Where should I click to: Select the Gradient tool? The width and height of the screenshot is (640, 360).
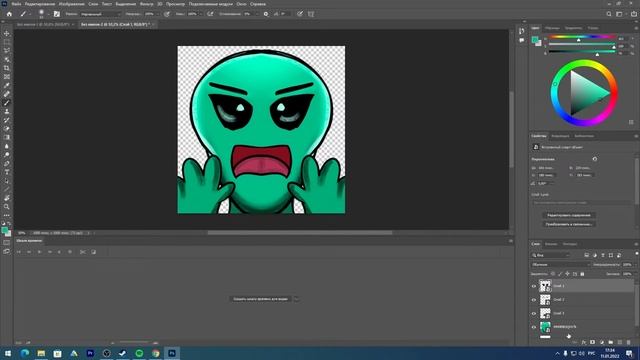(7, 138)
